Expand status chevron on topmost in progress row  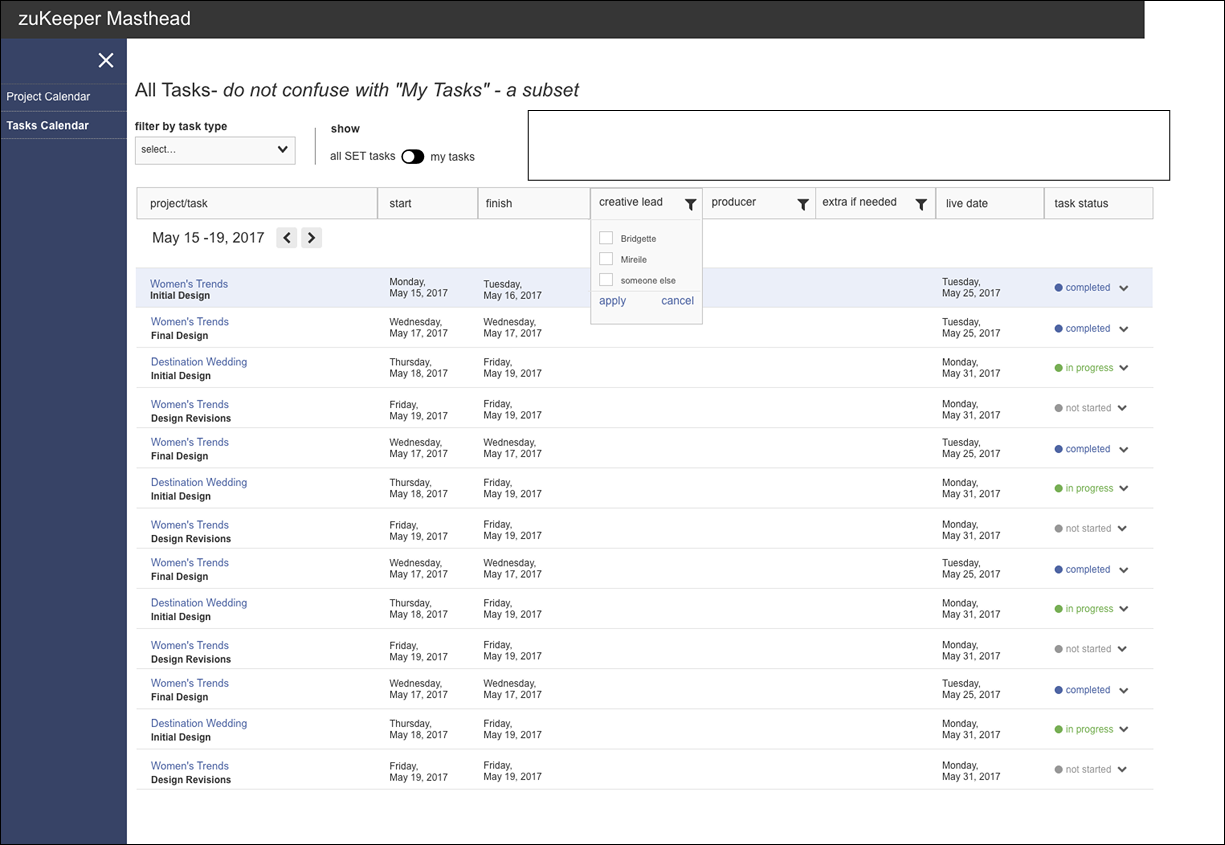[x=1124, y=368]
